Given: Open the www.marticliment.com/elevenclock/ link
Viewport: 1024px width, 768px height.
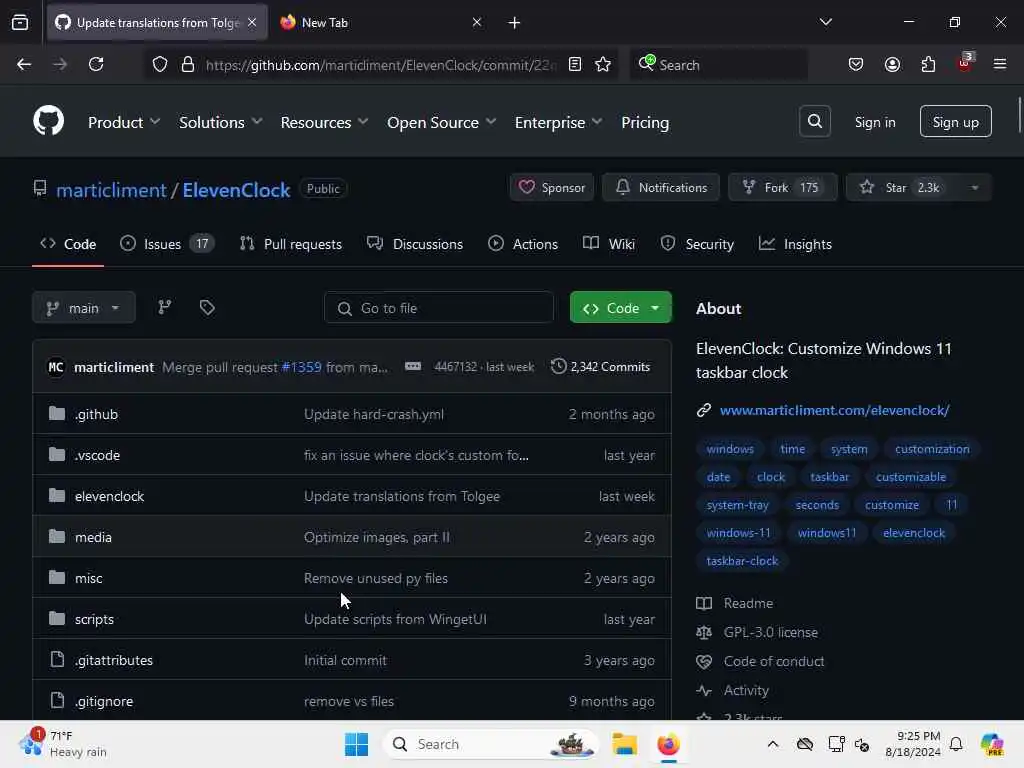Looking at the screenshot, I should coord(834,410).
